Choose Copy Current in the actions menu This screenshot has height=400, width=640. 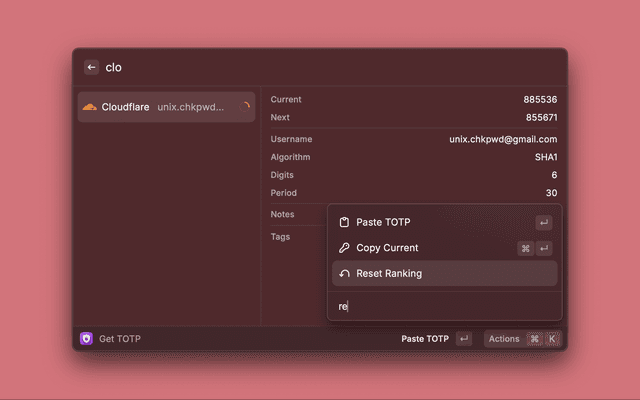(x=387, y=248)
